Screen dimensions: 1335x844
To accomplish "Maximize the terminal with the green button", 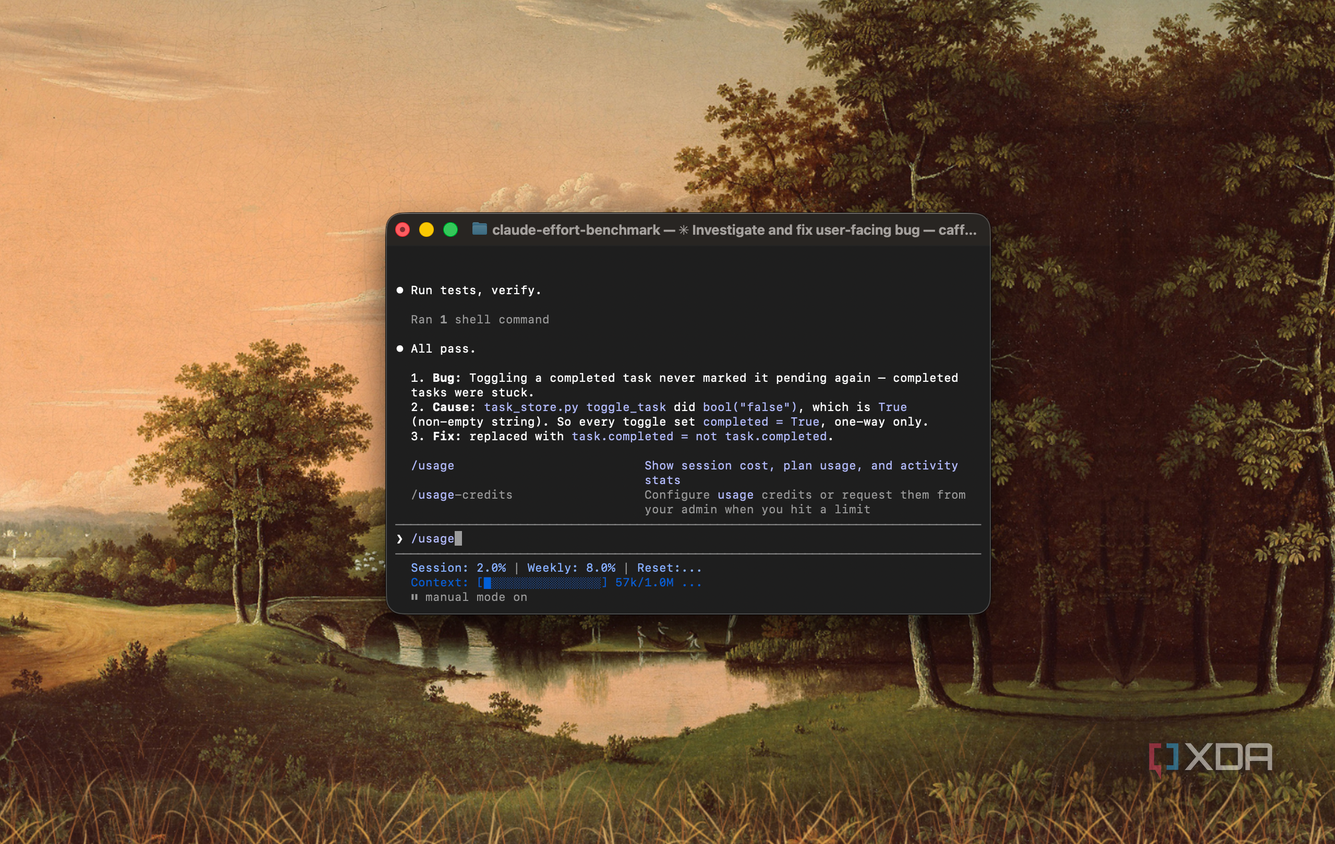I will pyautogui.click(x=450, y=230).
